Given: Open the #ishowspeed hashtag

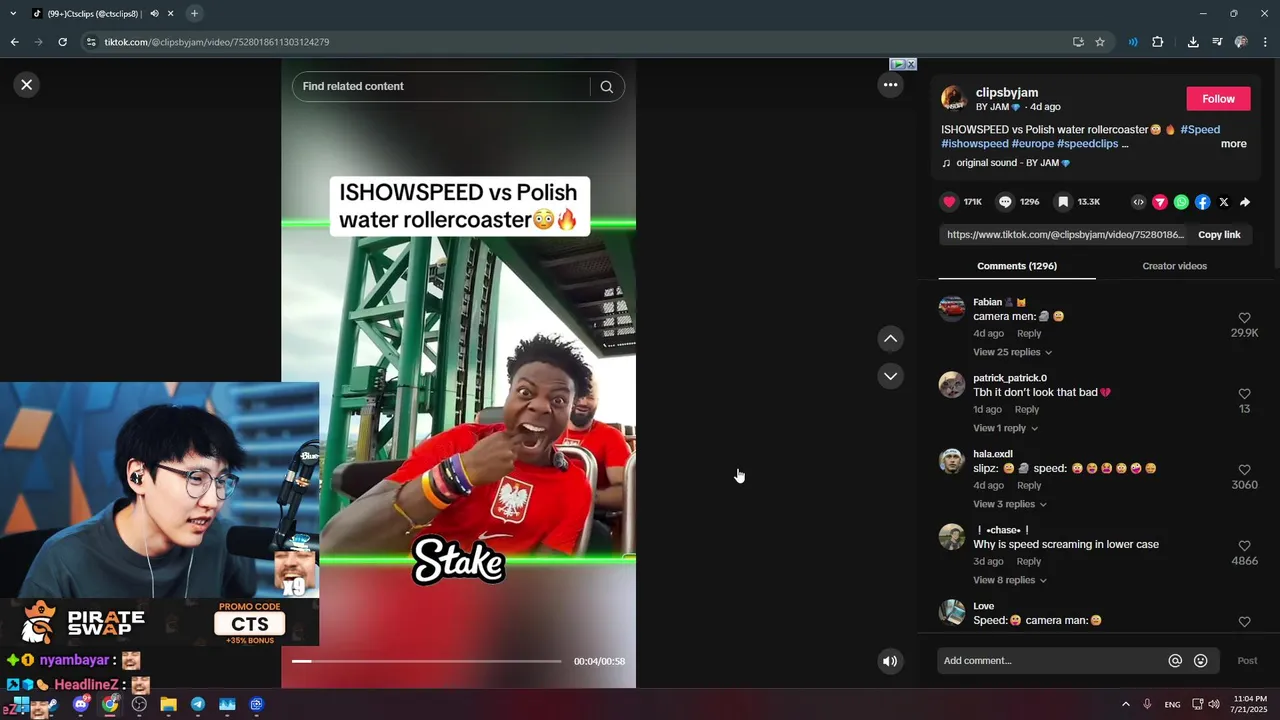Looking at the screenshot, I should (974, 144).
